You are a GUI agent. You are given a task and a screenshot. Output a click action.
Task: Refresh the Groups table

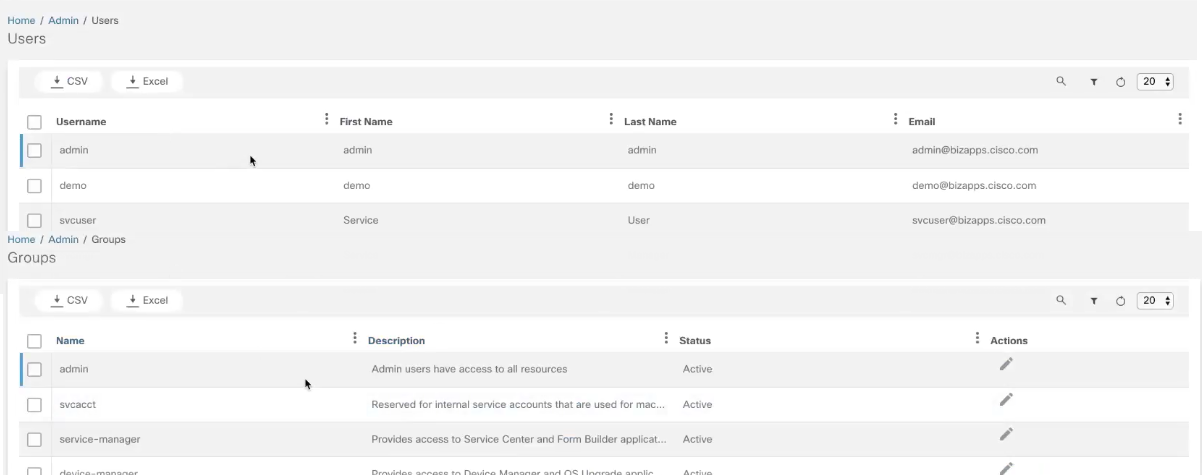click(1120, 300)
